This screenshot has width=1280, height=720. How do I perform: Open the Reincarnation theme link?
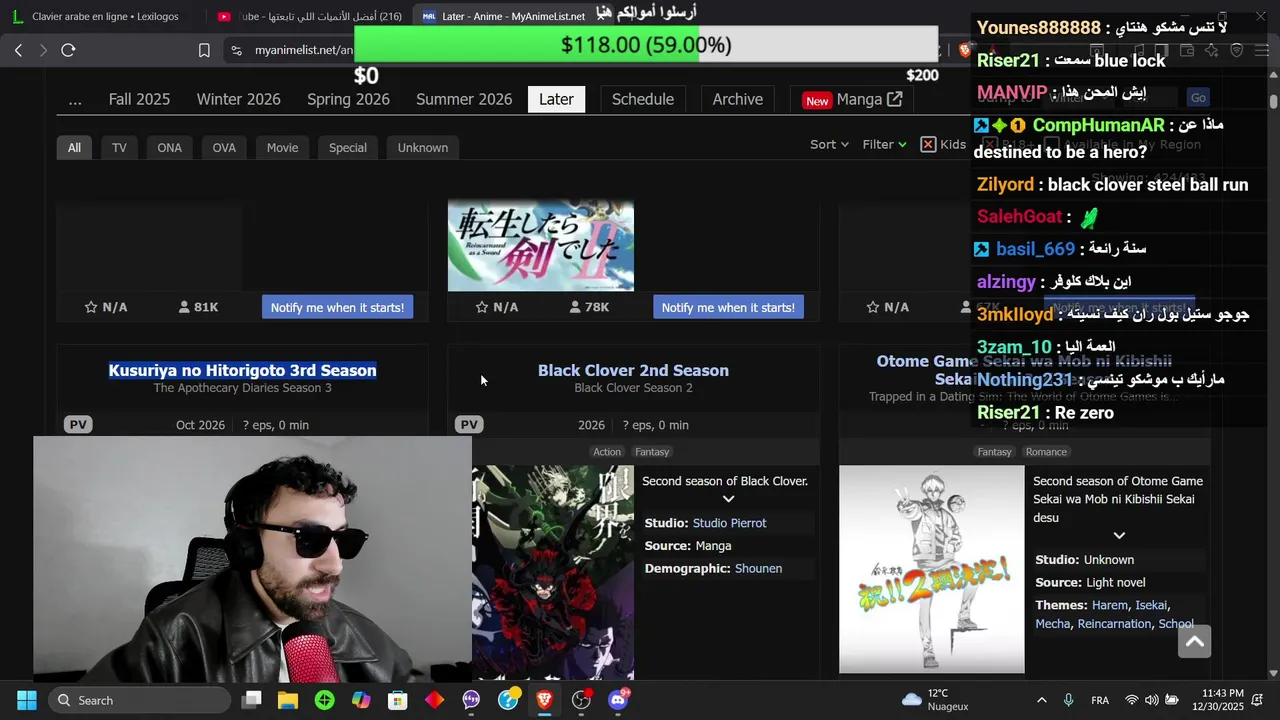[x=1114, y=624]
